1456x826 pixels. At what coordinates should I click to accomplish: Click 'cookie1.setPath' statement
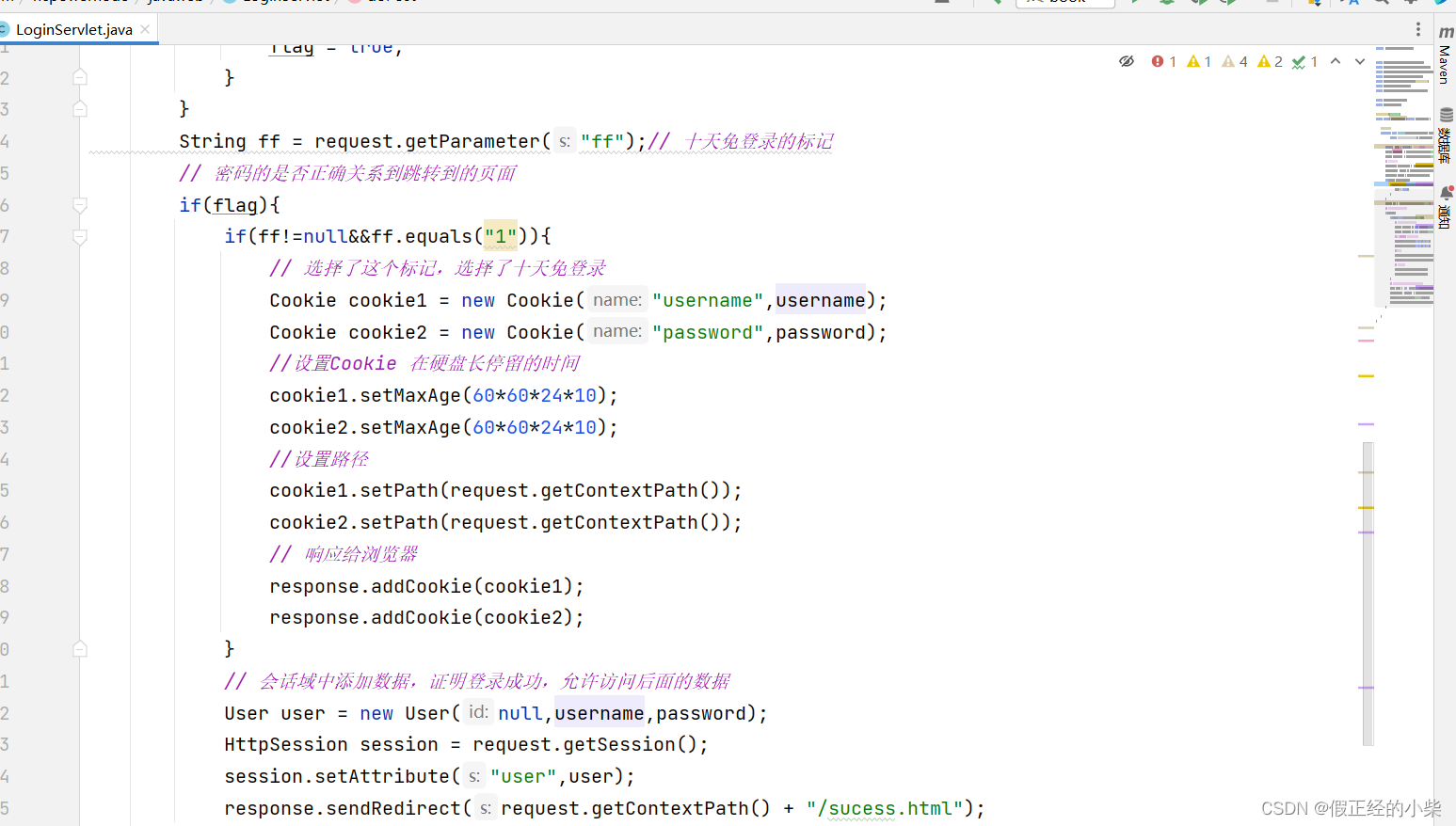(505, 491)
